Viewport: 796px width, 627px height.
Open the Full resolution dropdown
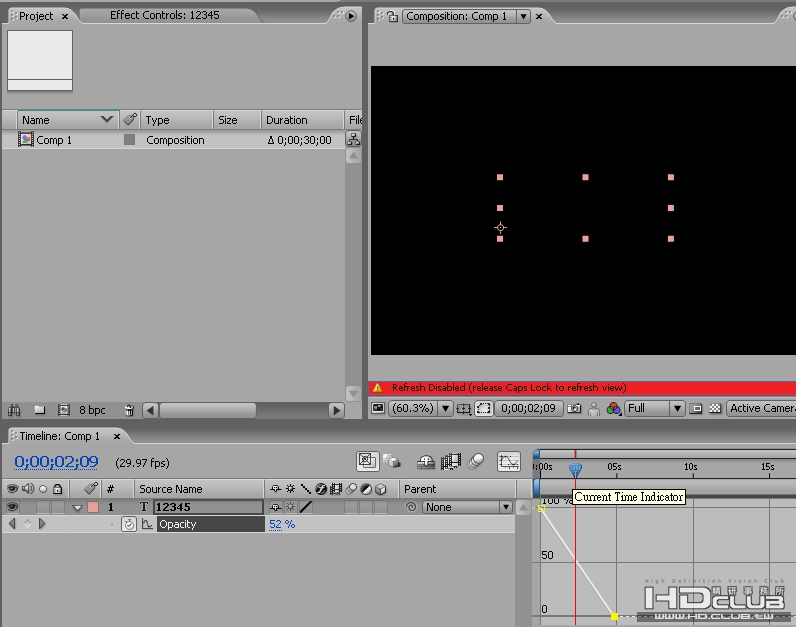tap(655, 408)
